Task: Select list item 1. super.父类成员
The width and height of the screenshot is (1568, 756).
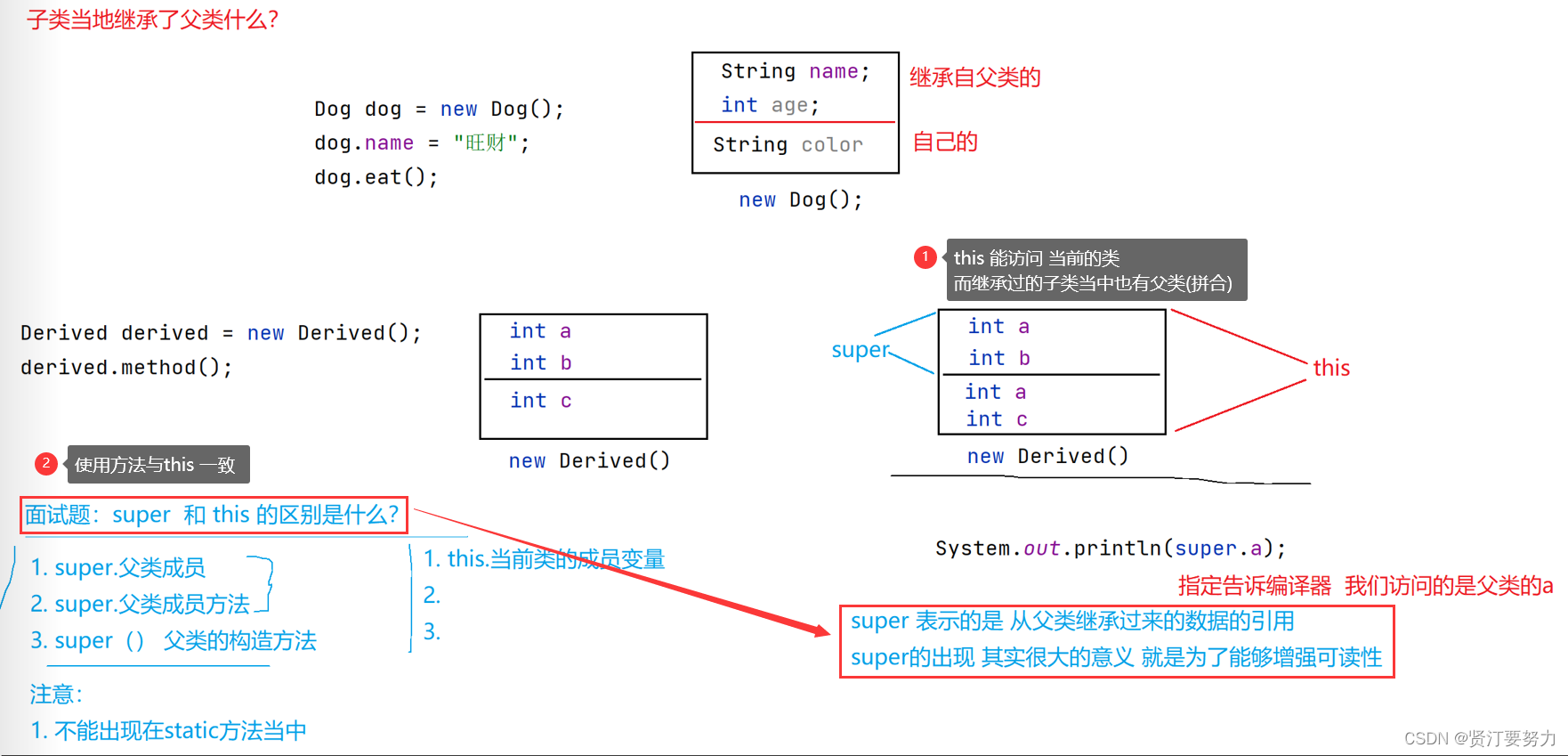Action: 117,567
